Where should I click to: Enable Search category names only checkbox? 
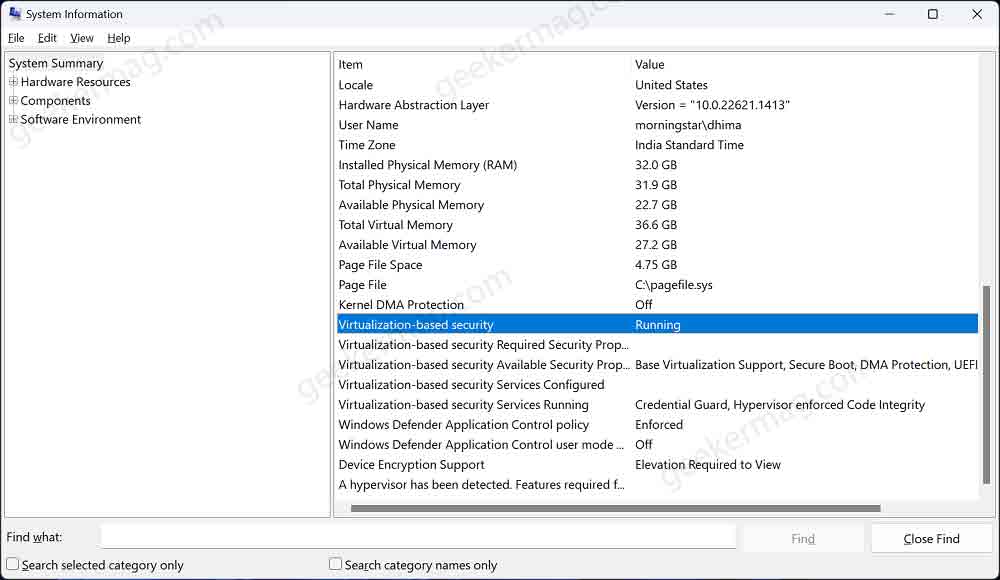[x=335, y=564]
